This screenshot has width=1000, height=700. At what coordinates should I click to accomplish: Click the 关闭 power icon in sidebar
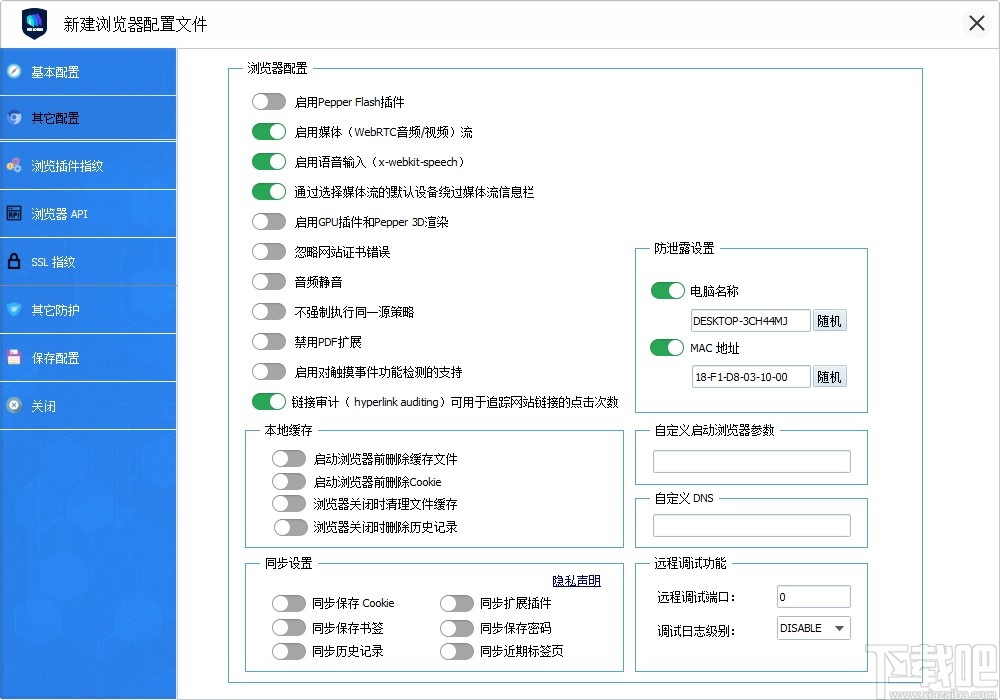click(x=13, y=405)
